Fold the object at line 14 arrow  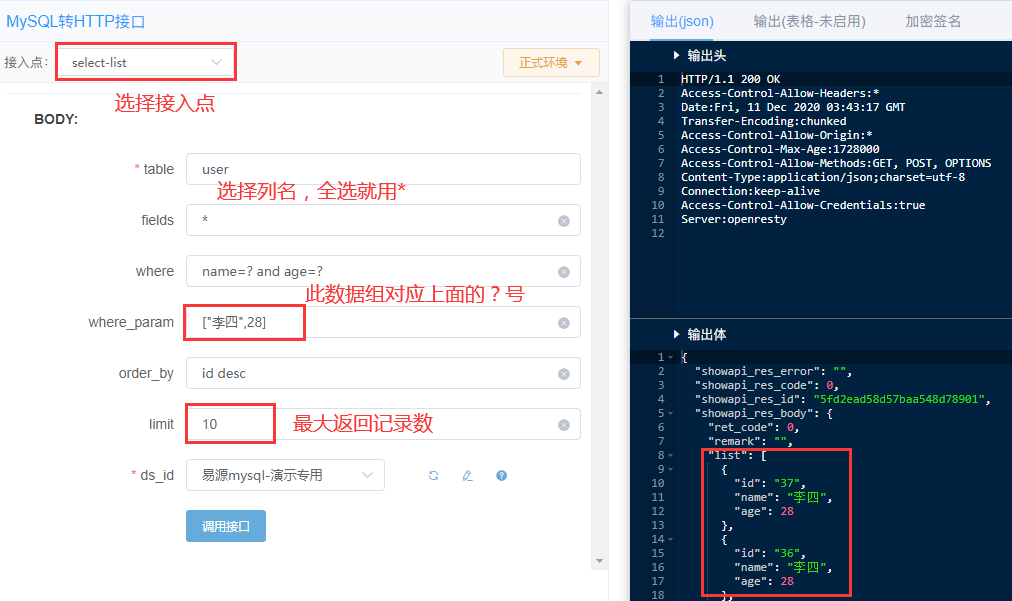pos(671,539)
